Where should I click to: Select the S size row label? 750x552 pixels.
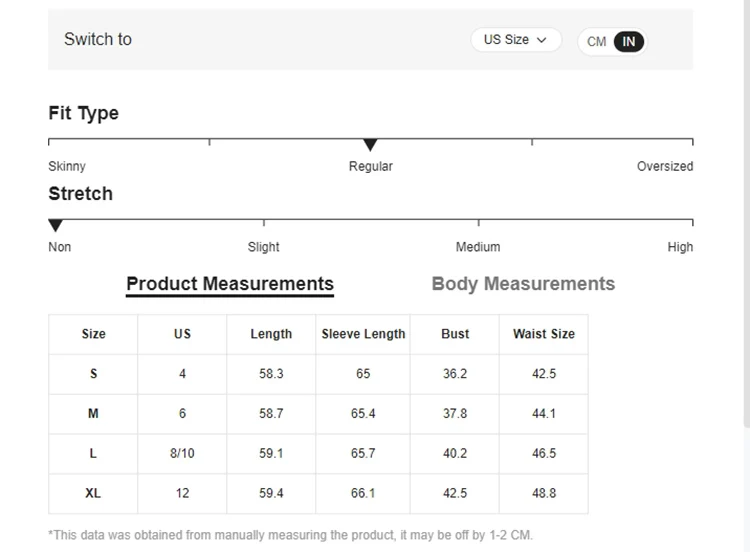pyautogui.click(x=93, y=374)
